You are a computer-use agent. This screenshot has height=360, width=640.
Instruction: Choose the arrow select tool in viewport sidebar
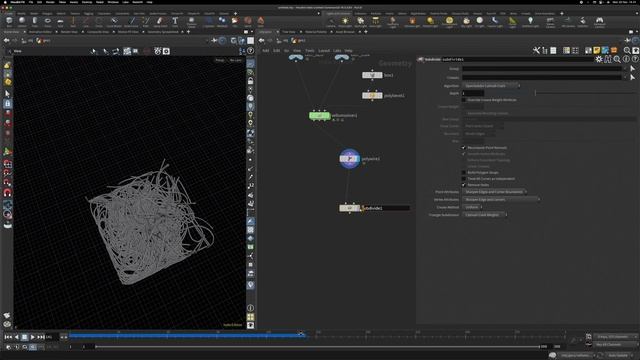click(7, 94)
